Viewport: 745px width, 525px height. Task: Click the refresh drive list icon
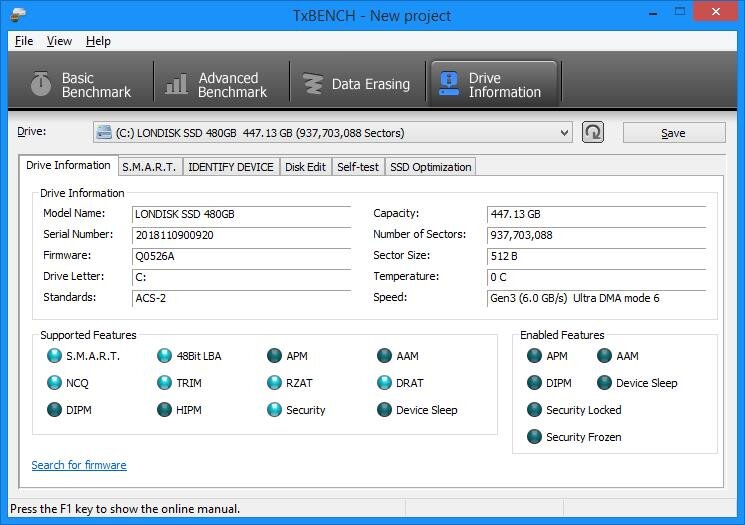[592, 132]
